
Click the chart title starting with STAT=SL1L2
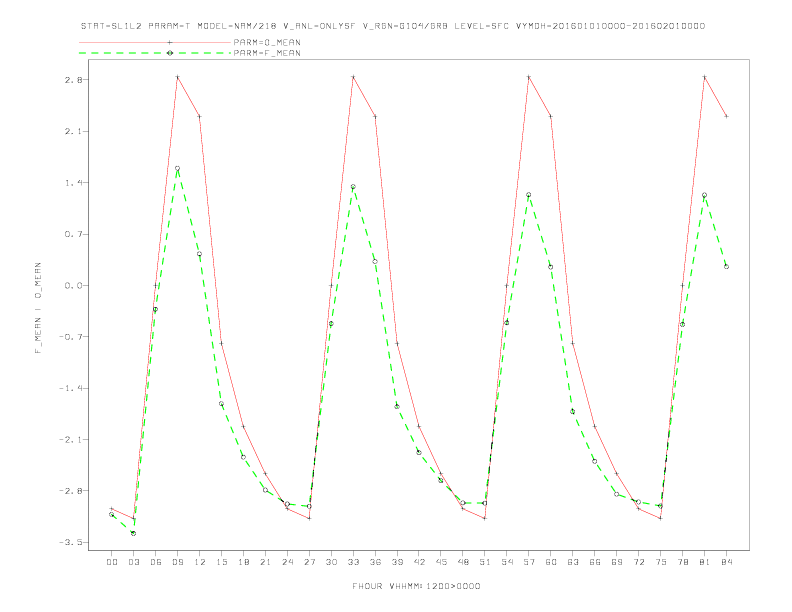click(393, 26)
